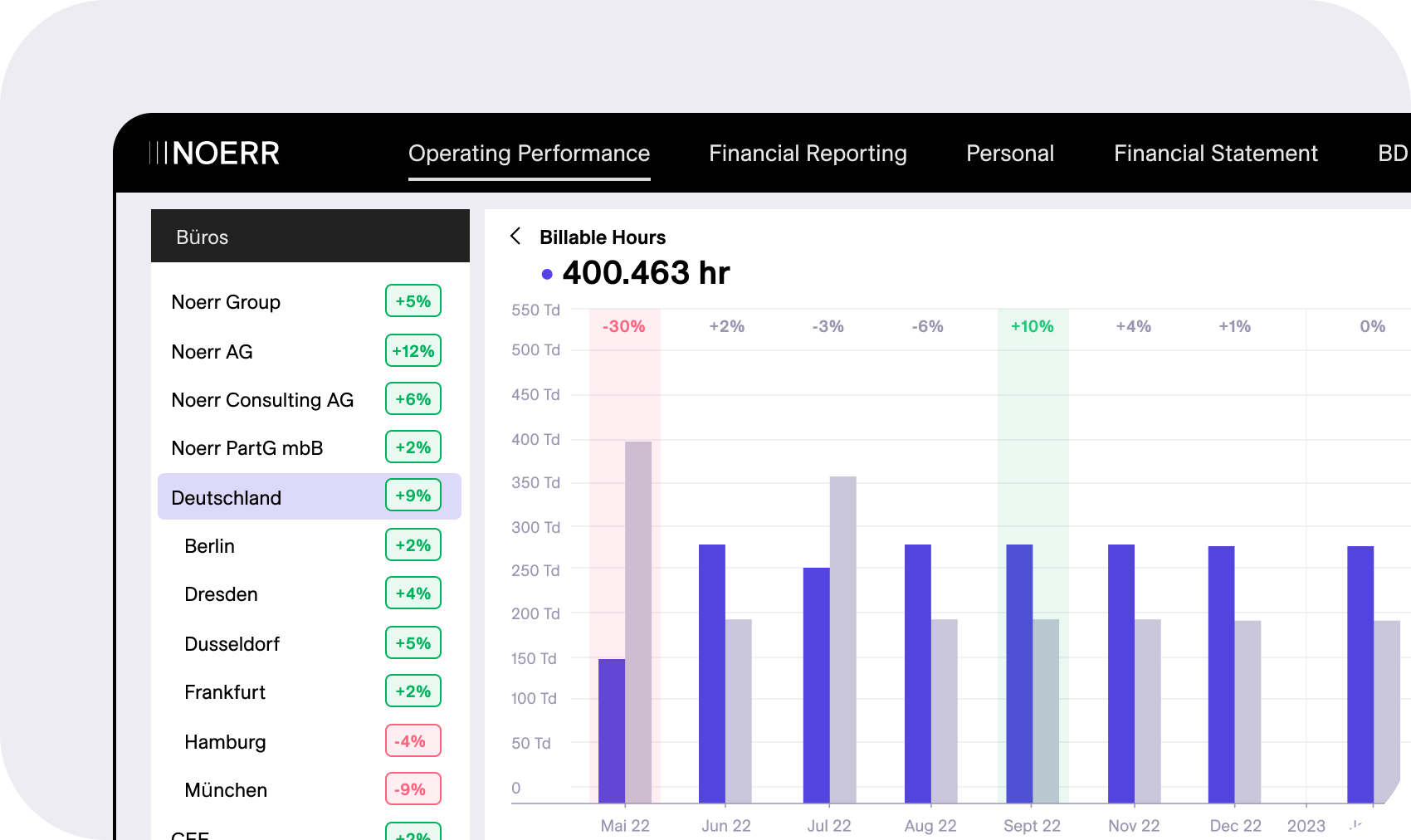
Task: Click the back chevron beside Billable Hours
Action: tap(515, 237)
